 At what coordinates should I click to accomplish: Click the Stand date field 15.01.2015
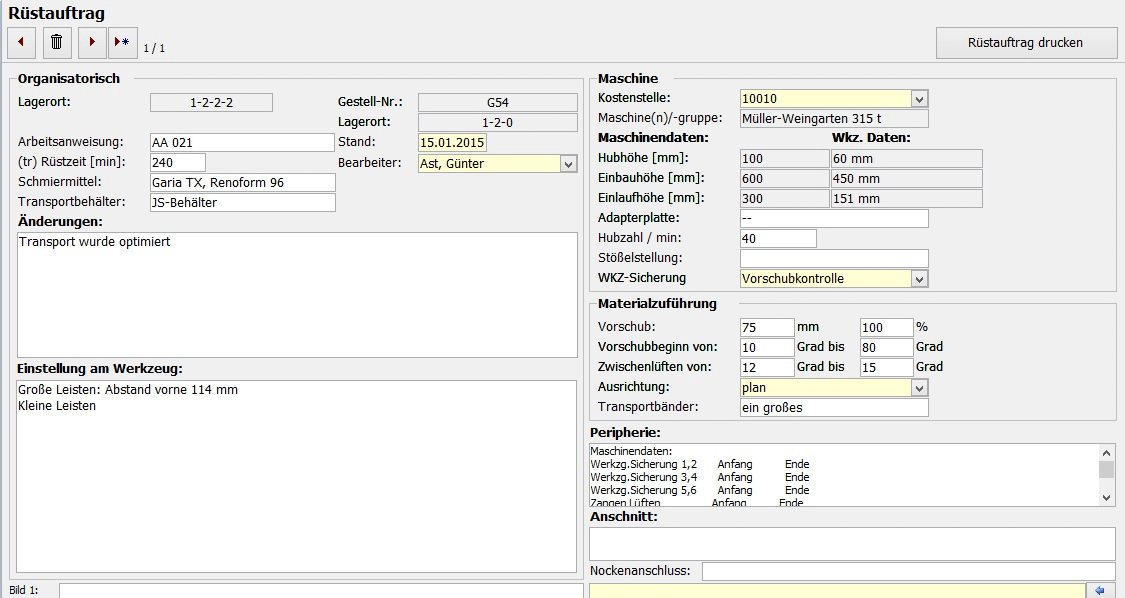point(452,143)
